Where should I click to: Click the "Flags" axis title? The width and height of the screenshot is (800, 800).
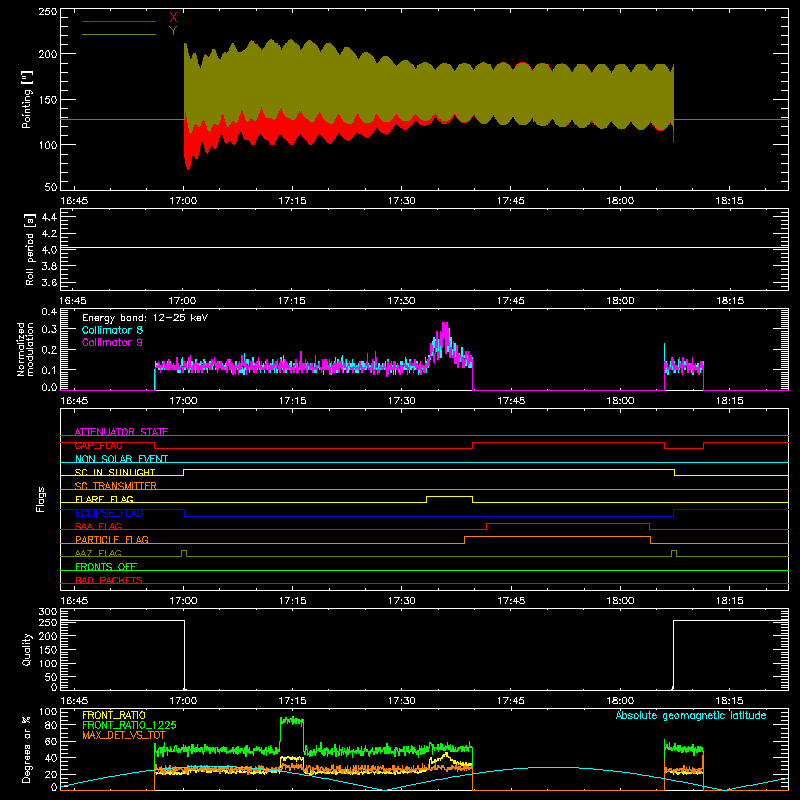[x=40, y=499]
